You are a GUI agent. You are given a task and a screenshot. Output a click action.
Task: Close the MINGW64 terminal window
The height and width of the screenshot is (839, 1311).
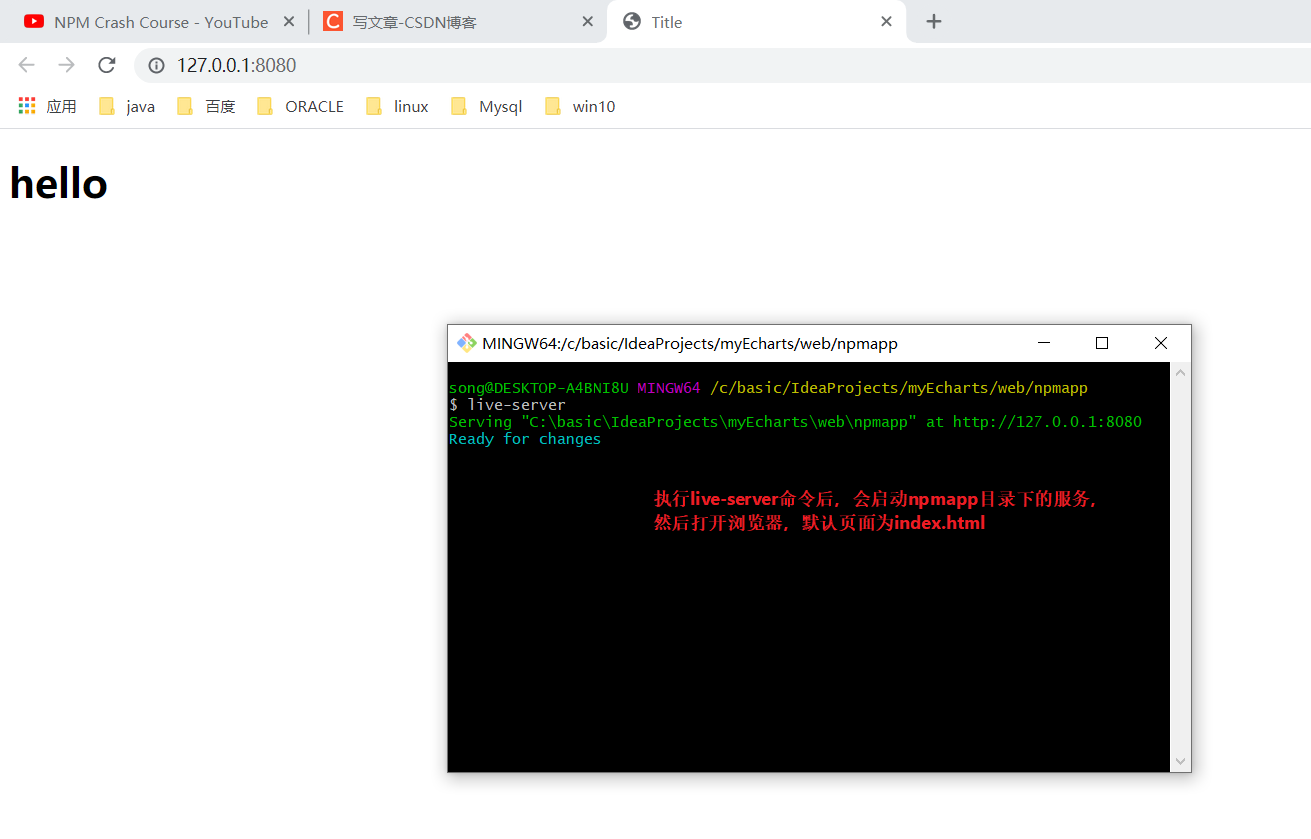point(1161,343)
